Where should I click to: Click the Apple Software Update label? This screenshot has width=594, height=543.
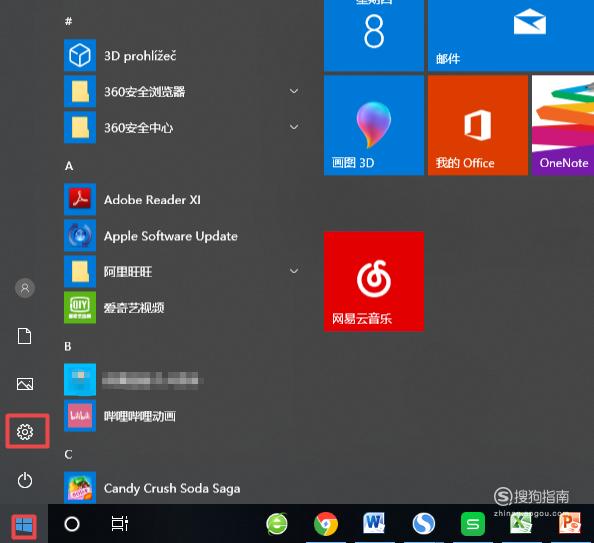171,236
